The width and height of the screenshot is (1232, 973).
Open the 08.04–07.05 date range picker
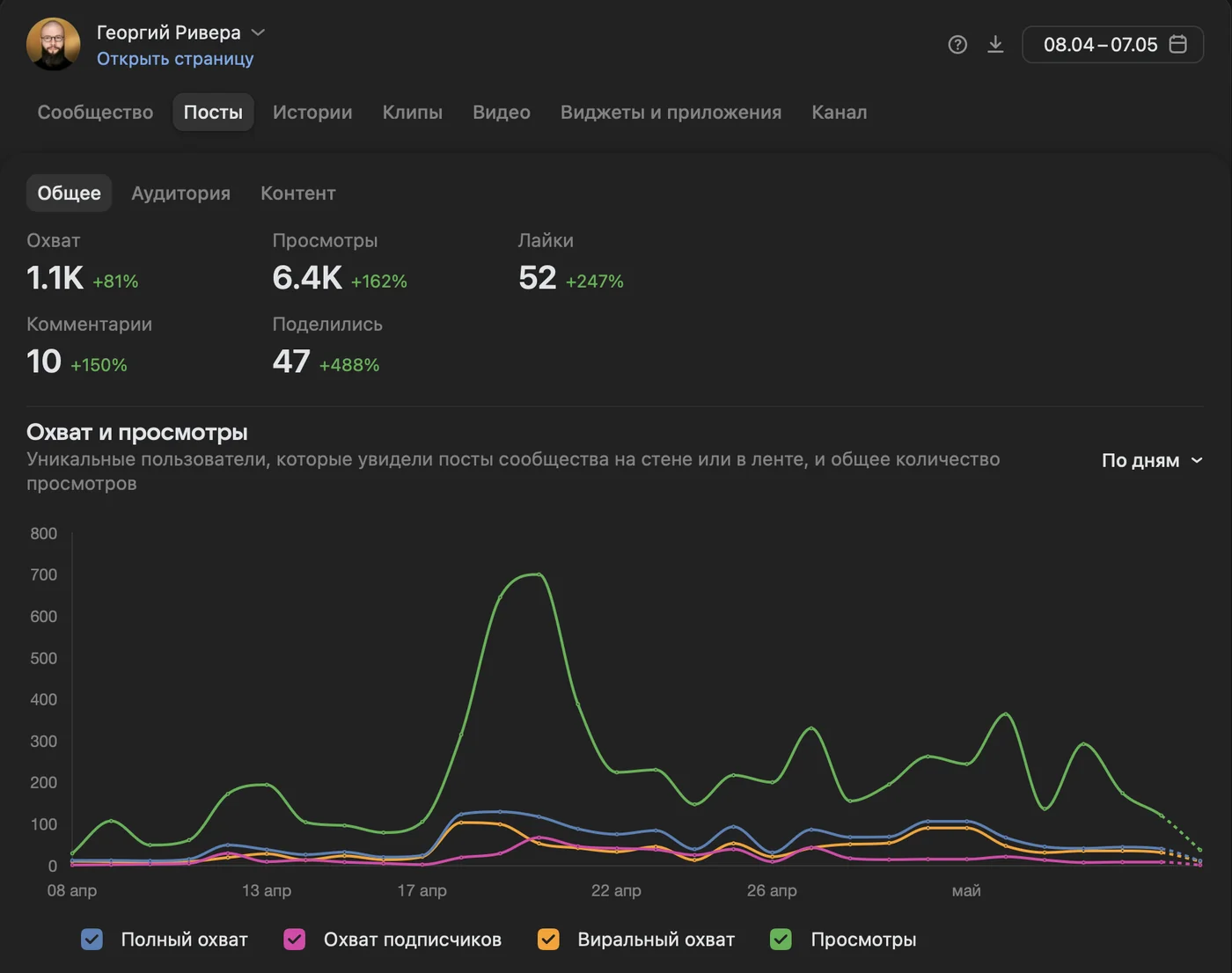[1113, 44]
